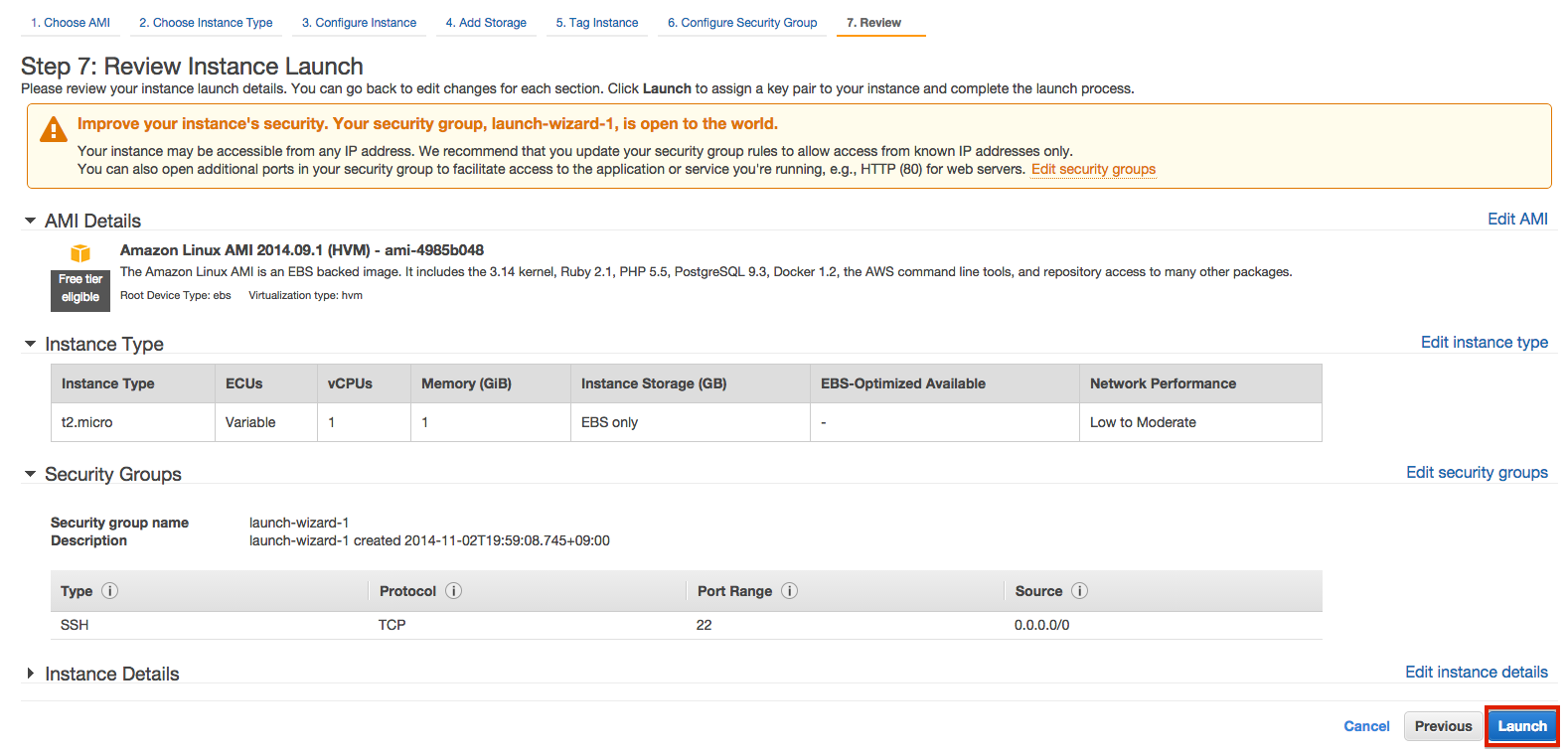Image resolution: width=1568 pixels, height=756 pixels.
Task: Click the source value 0.0.0.0/0
Action: click(x=1042, y=625)
